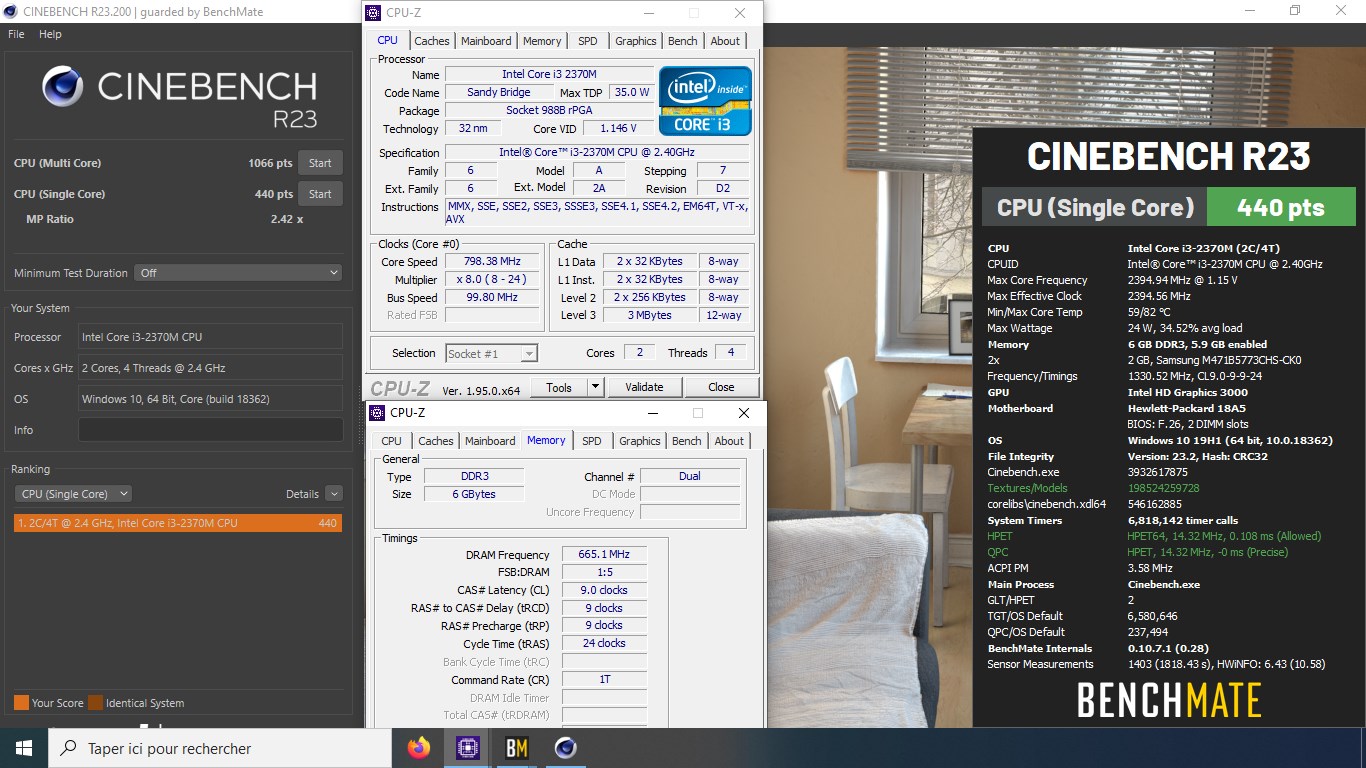Minimize the lower CPU-Z window

[652, 413]
